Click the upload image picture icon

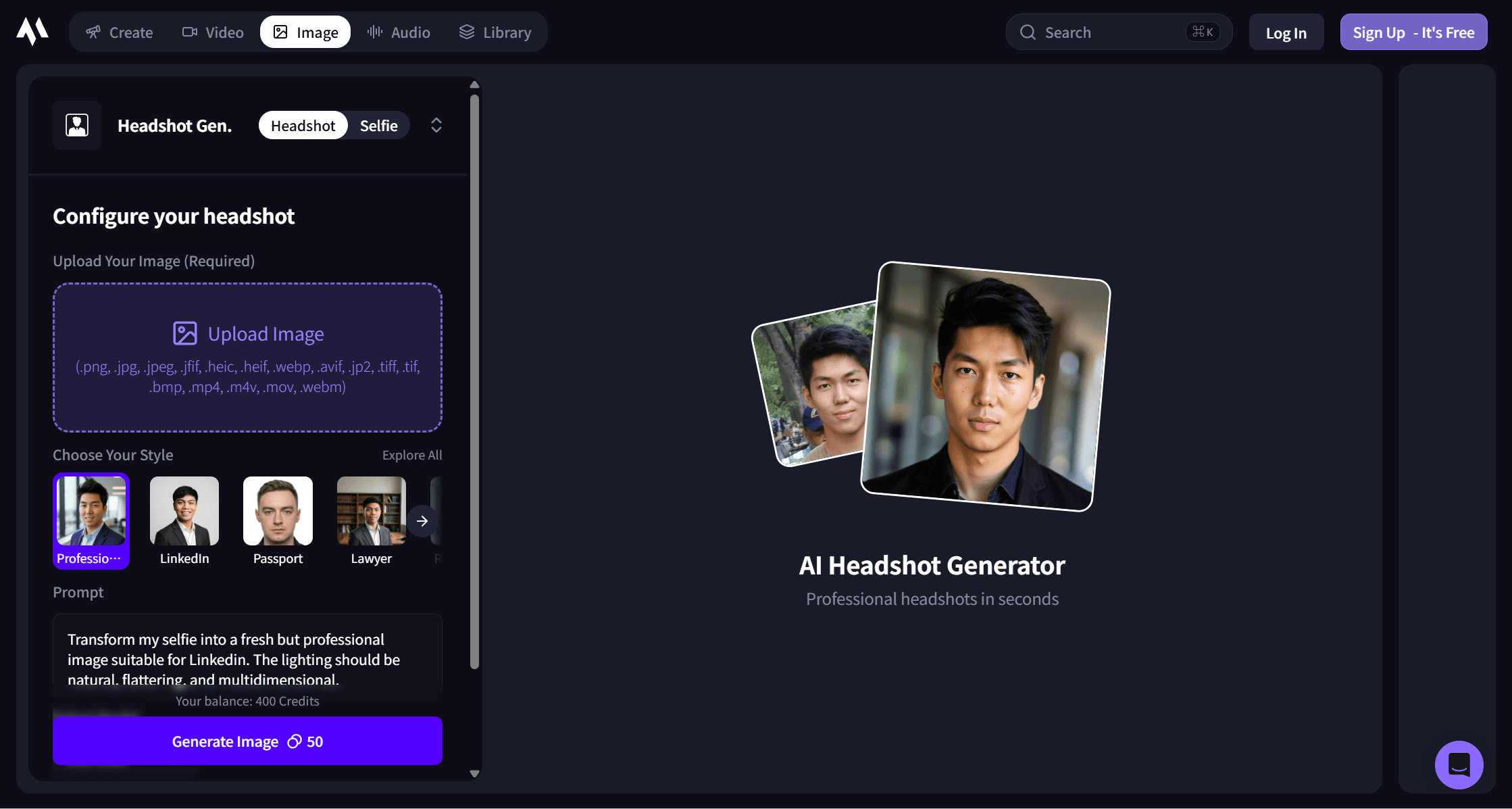click(184, 334)
